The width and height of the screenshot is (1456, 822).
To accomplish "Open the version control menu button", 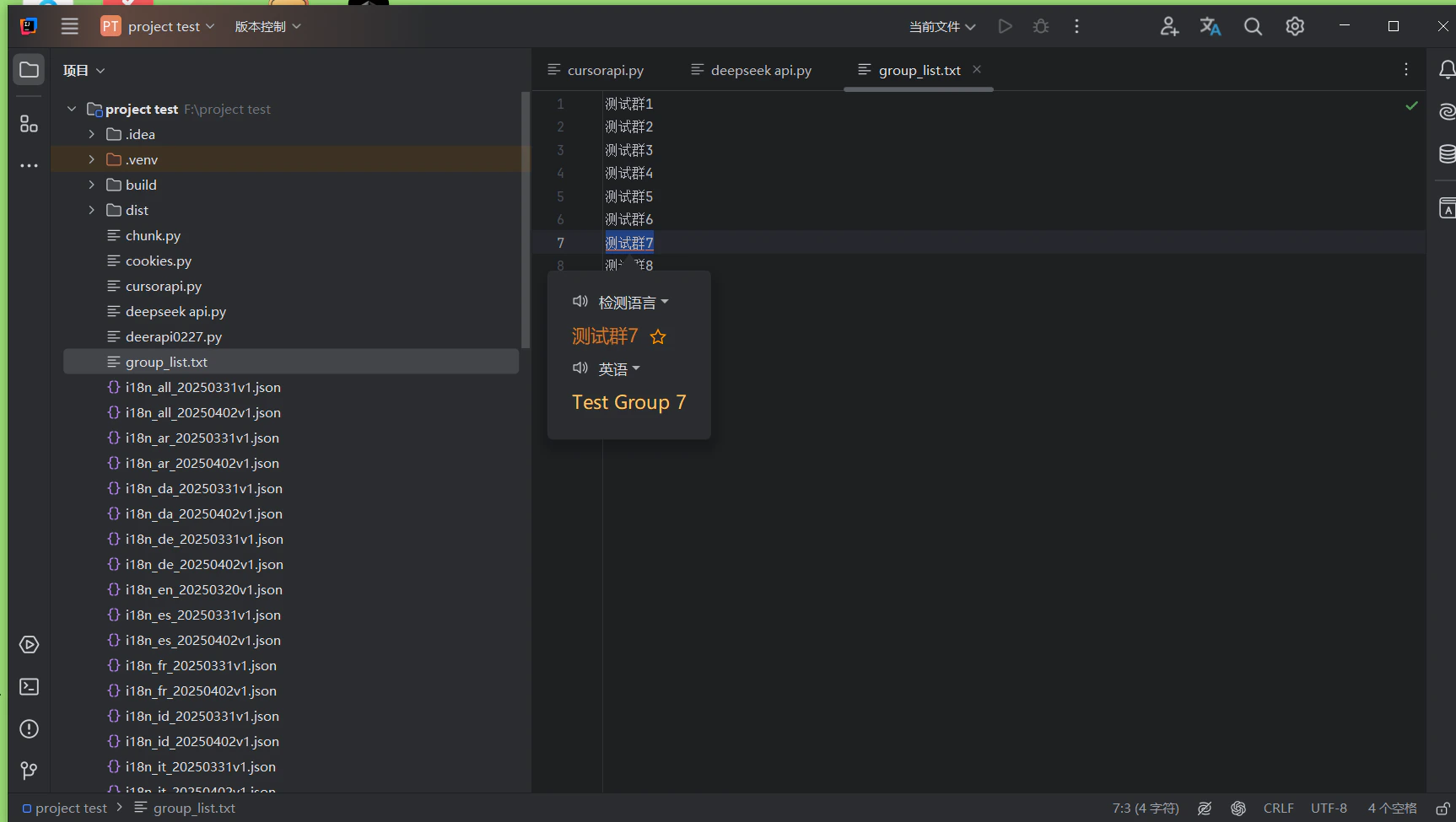I will (x=267, y=27).
